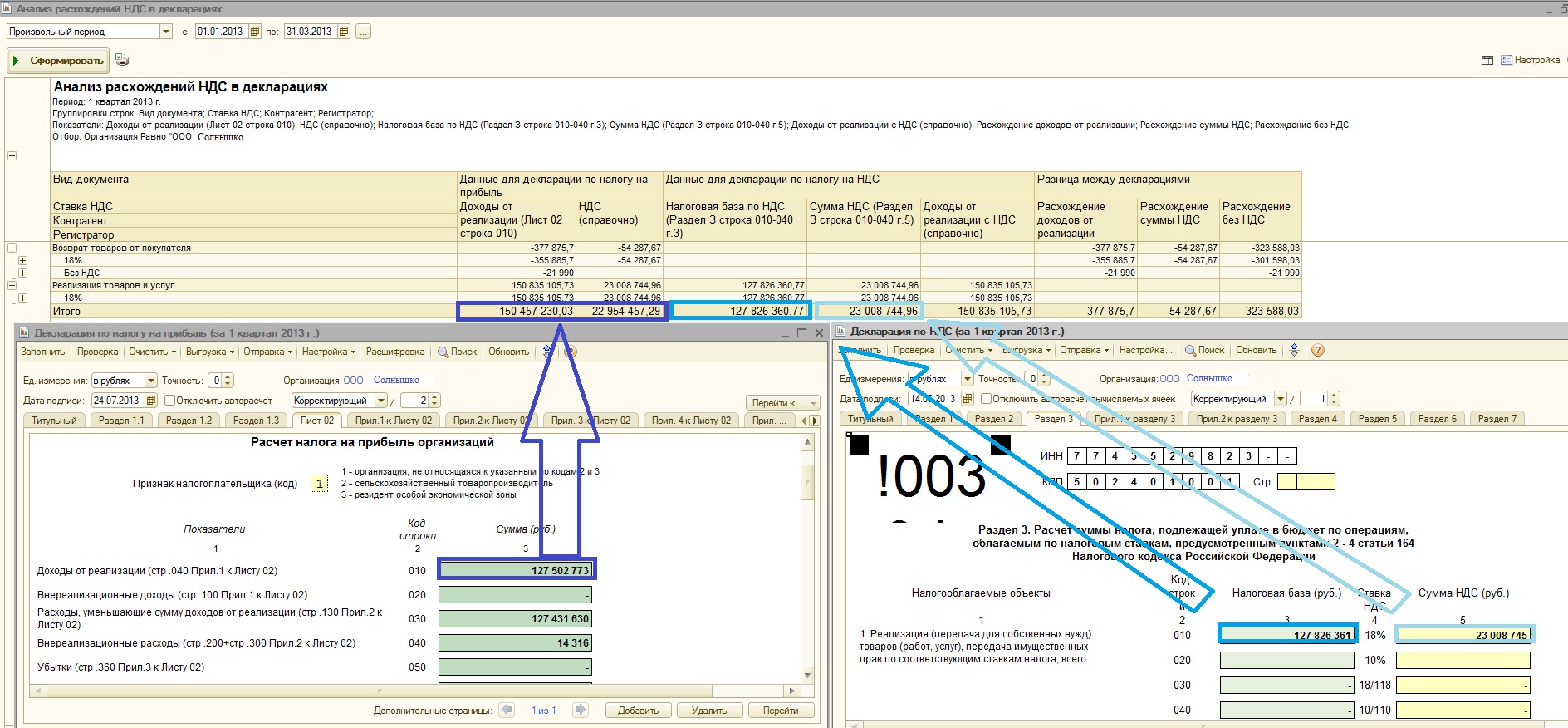
Task: Open calendar for НДС declaration signature date
Action: 967,399
